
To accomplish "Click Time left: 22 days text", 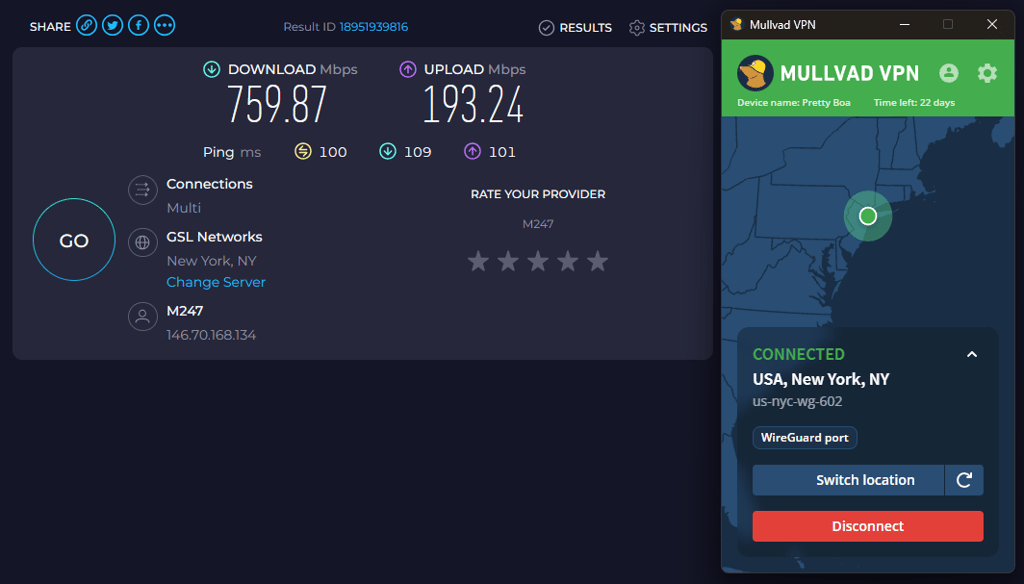I will 914,103.
